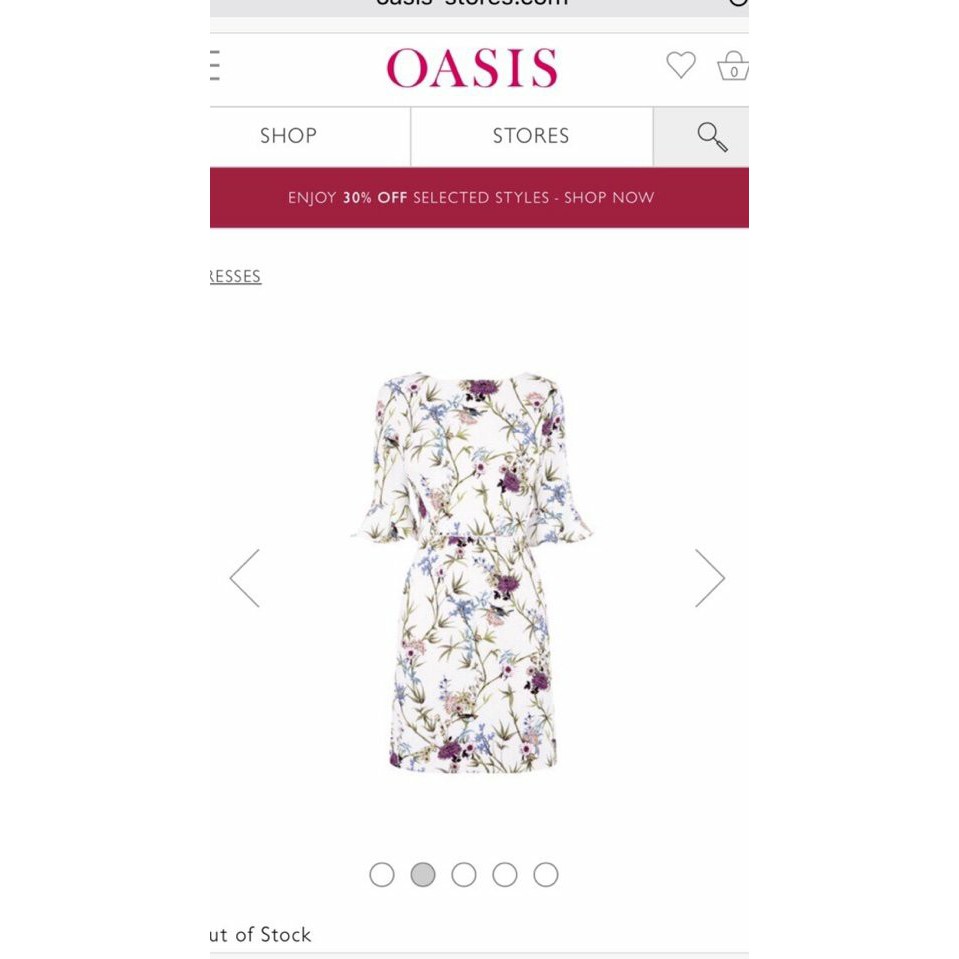Screen dimensions: 959x959
Task: Tap the floral dress product image
Action: point(472,572)
